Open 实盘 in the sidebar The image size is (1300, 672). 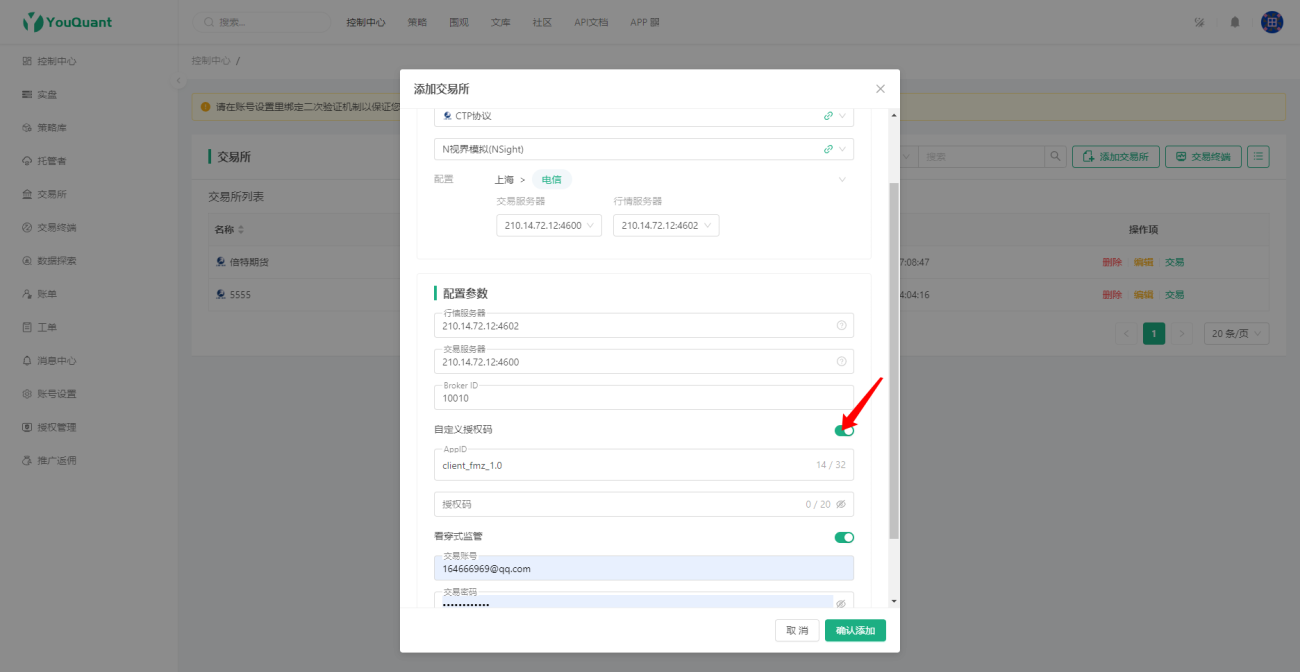click(x=40, y=94)
